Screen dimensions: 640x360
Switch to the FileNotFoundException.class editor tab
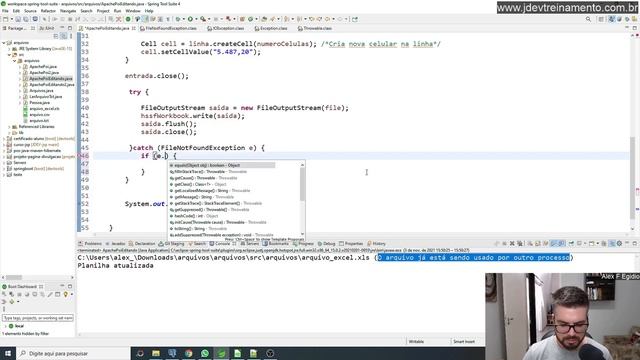(x=168, y=28)
